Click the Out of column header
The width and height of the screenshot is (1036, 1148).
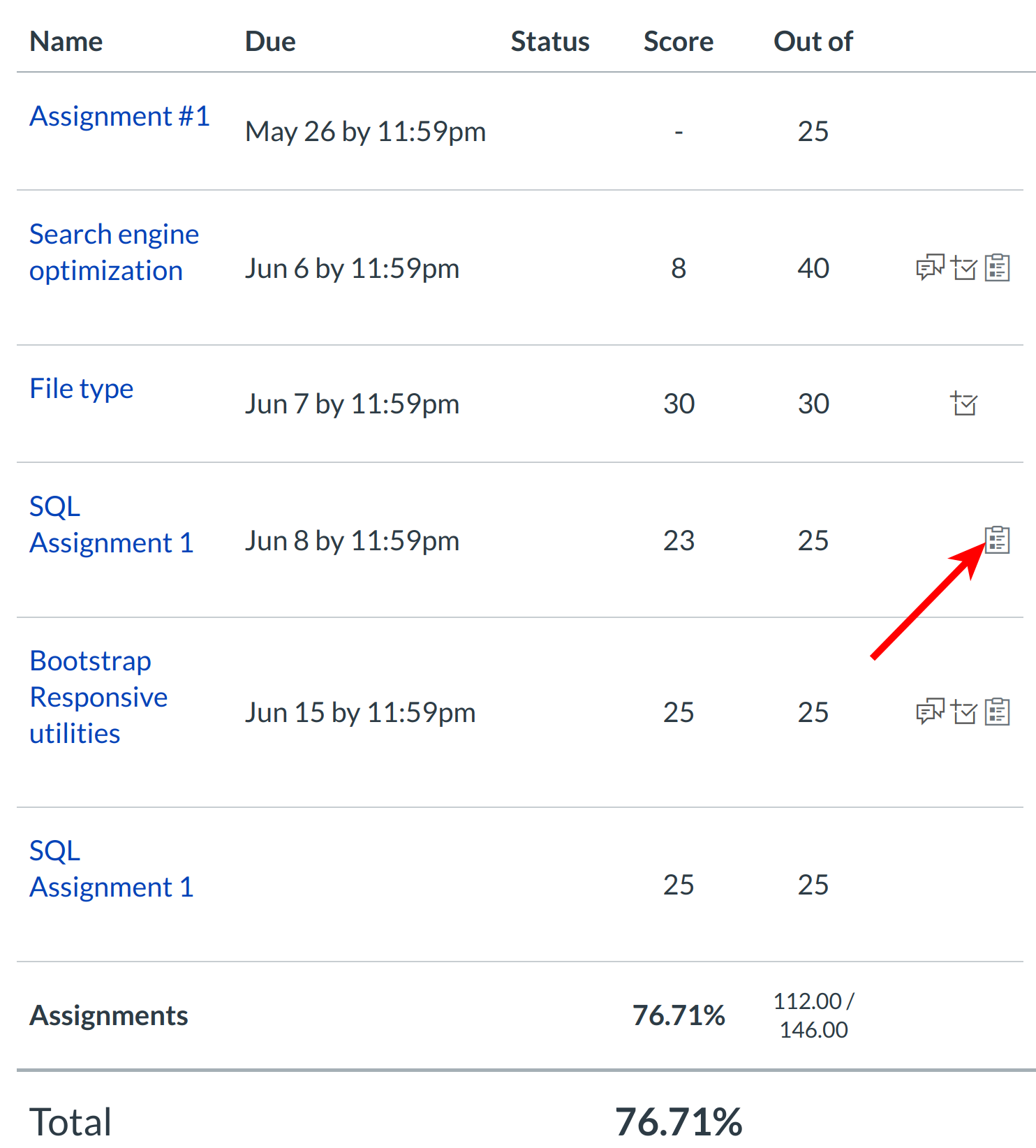pos(813,41)
